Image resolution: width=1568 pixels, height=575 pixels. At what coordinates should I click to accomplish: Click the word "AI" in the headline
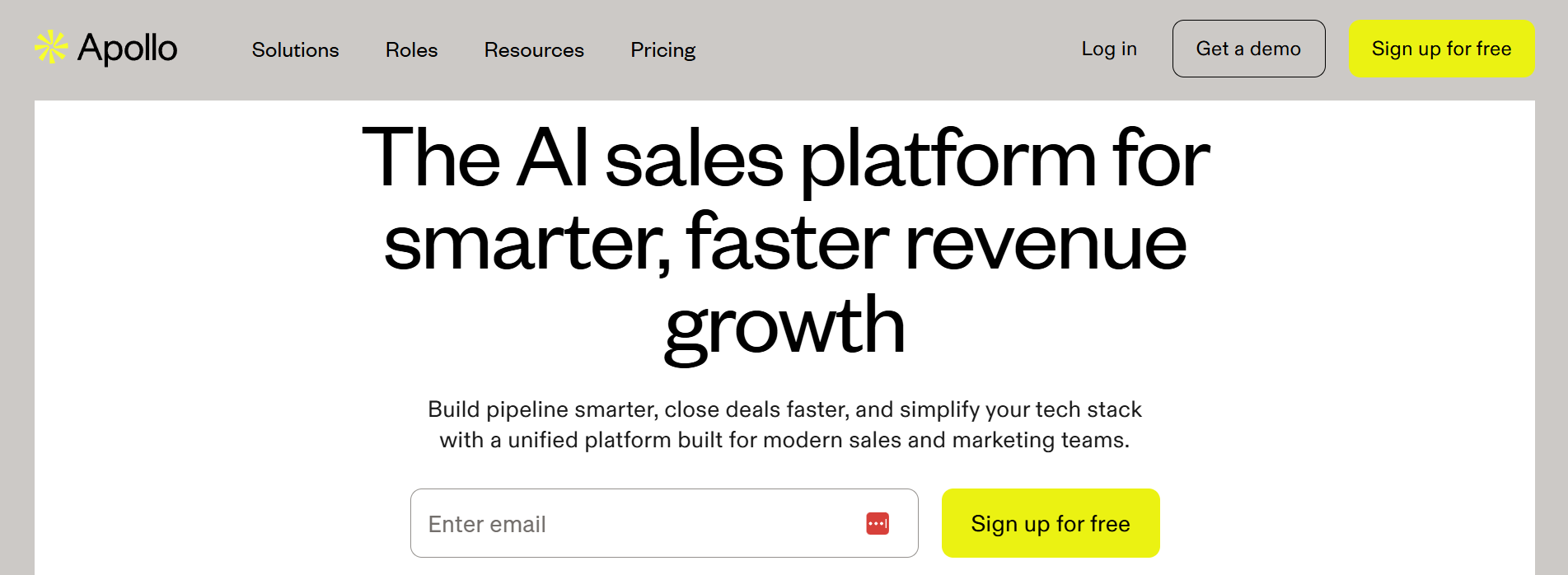pos(552,158)
